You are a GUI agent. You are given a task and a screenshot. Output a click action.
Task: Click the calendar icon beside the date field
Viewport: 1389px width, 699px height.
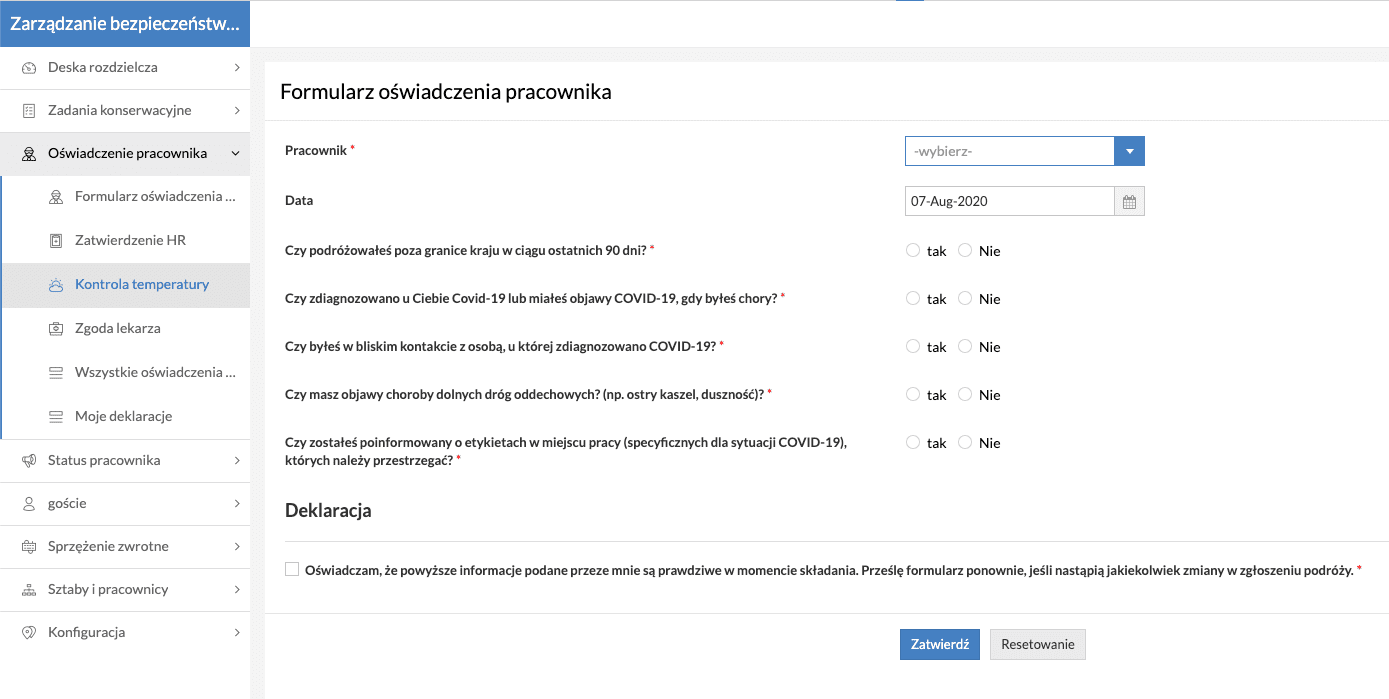click(1129, 202)
